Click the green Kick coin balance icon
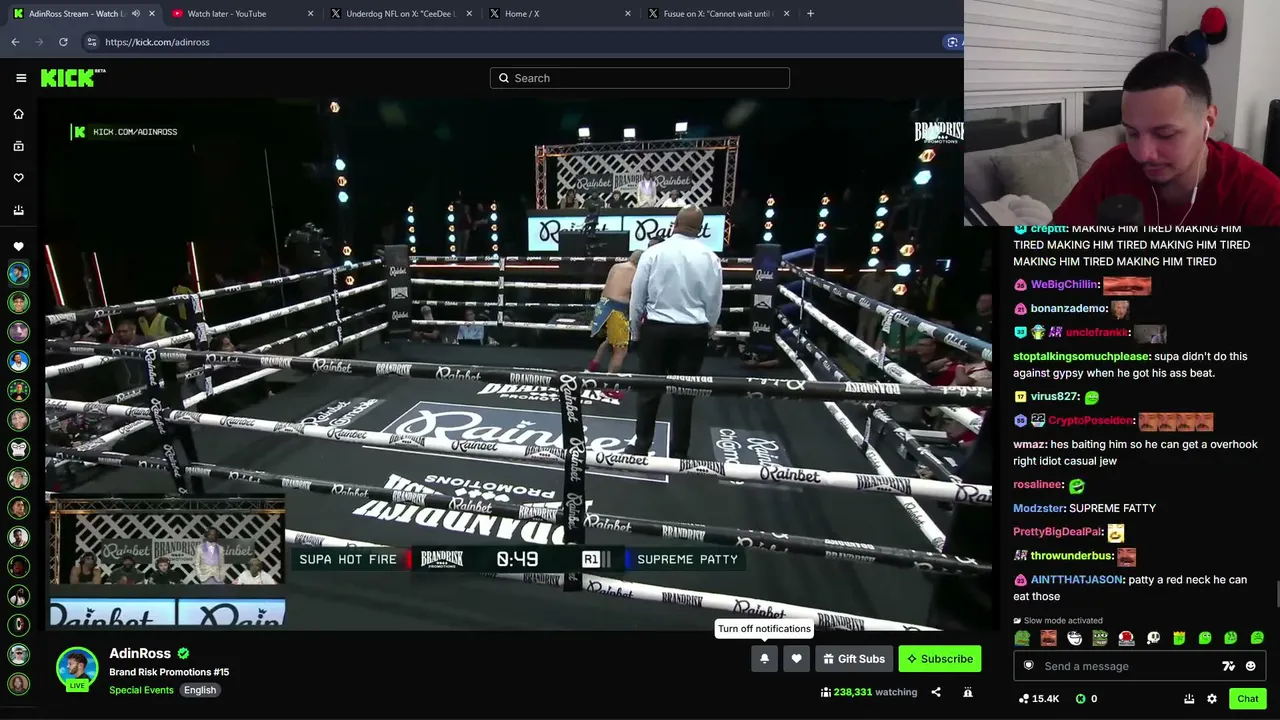The image size is (1280, 720). (1080, 699)
